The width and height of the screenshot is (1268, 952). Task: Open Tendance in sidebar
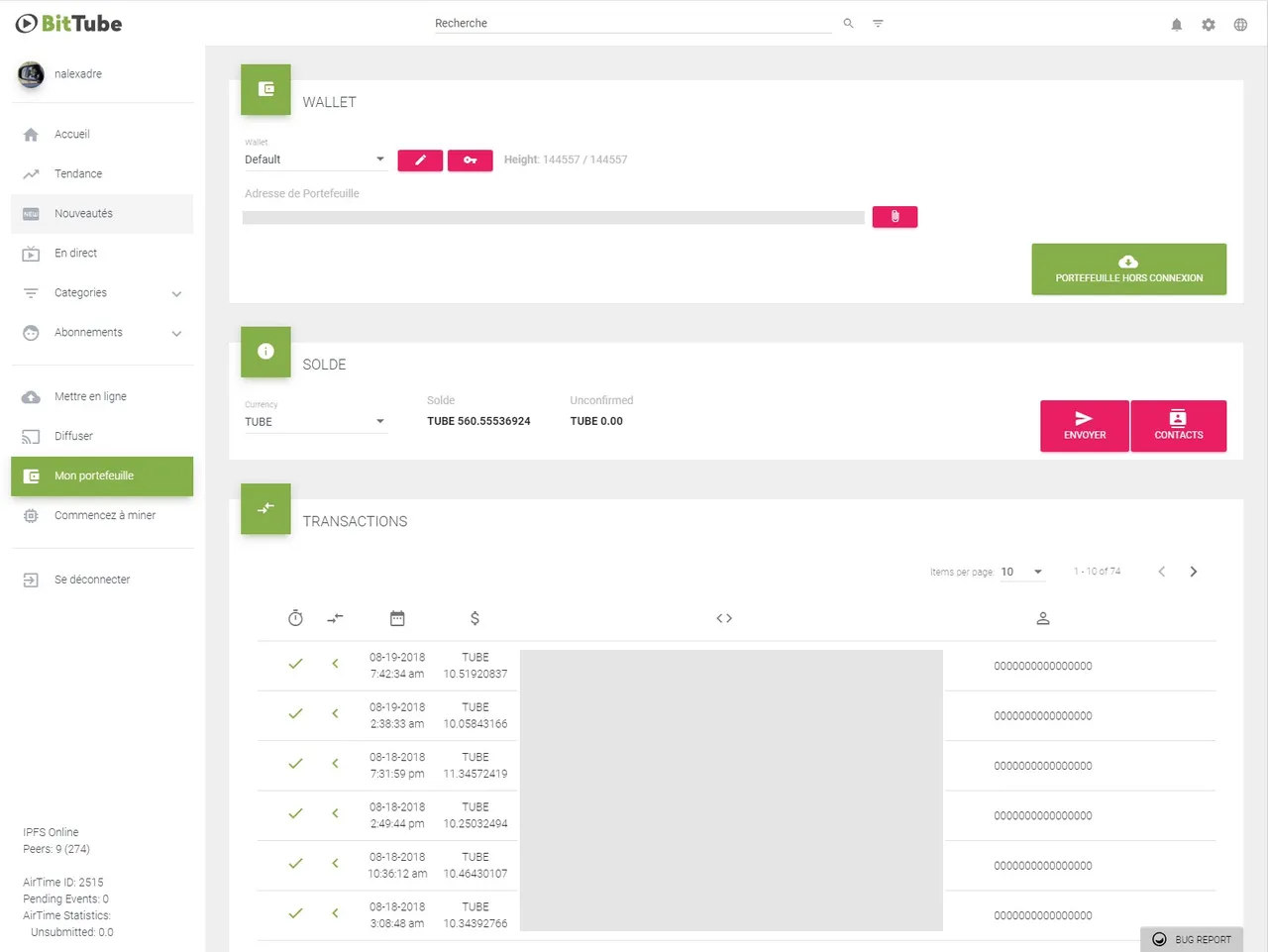tap(102, 174)
